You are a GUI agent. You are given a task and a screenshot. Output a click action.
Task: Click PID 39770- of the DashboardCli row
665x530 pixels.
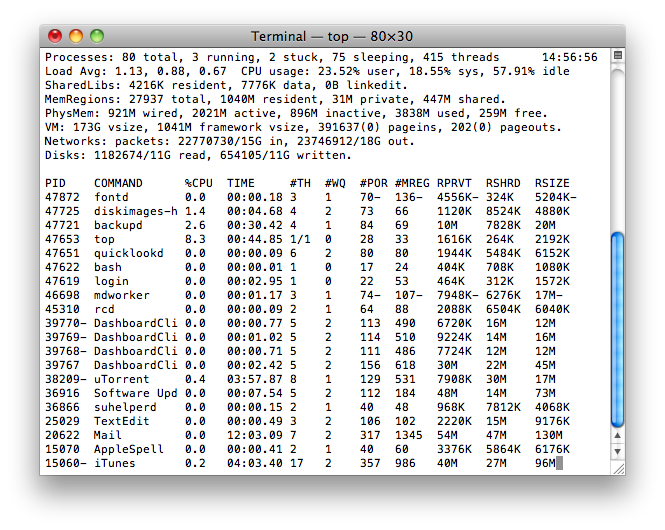pos(66,323)
